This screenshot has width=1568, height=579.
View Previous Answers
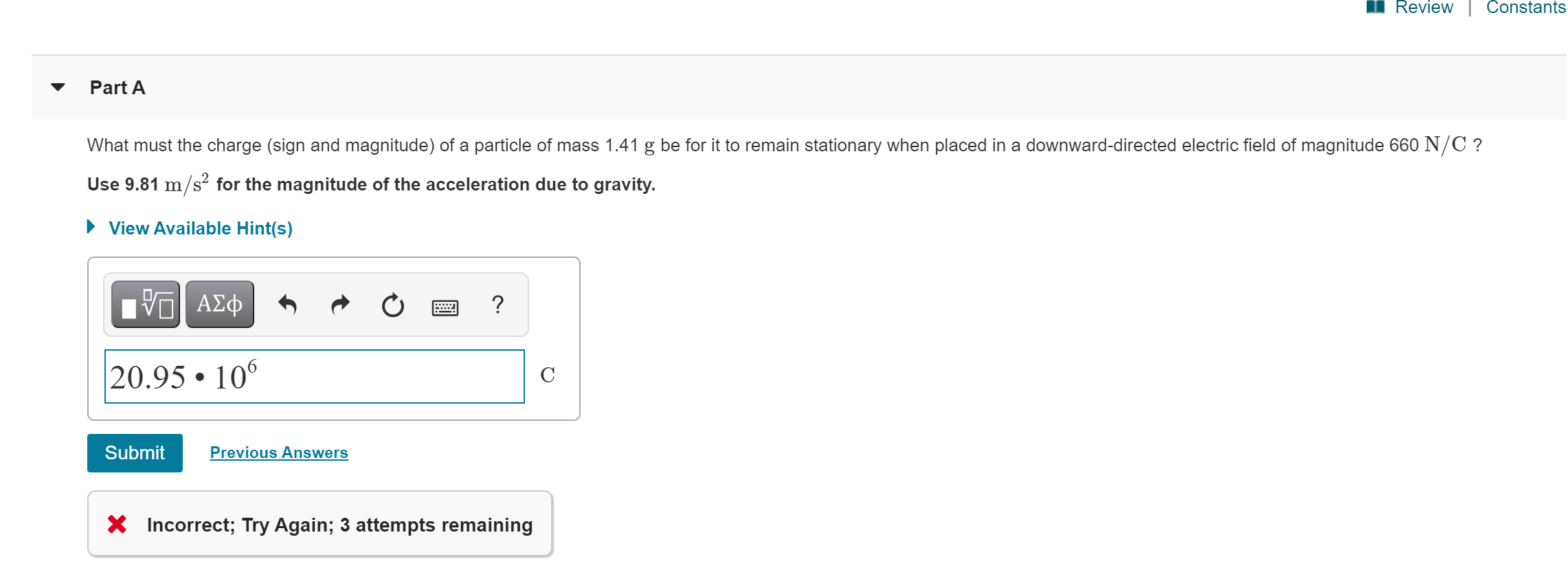279,452
